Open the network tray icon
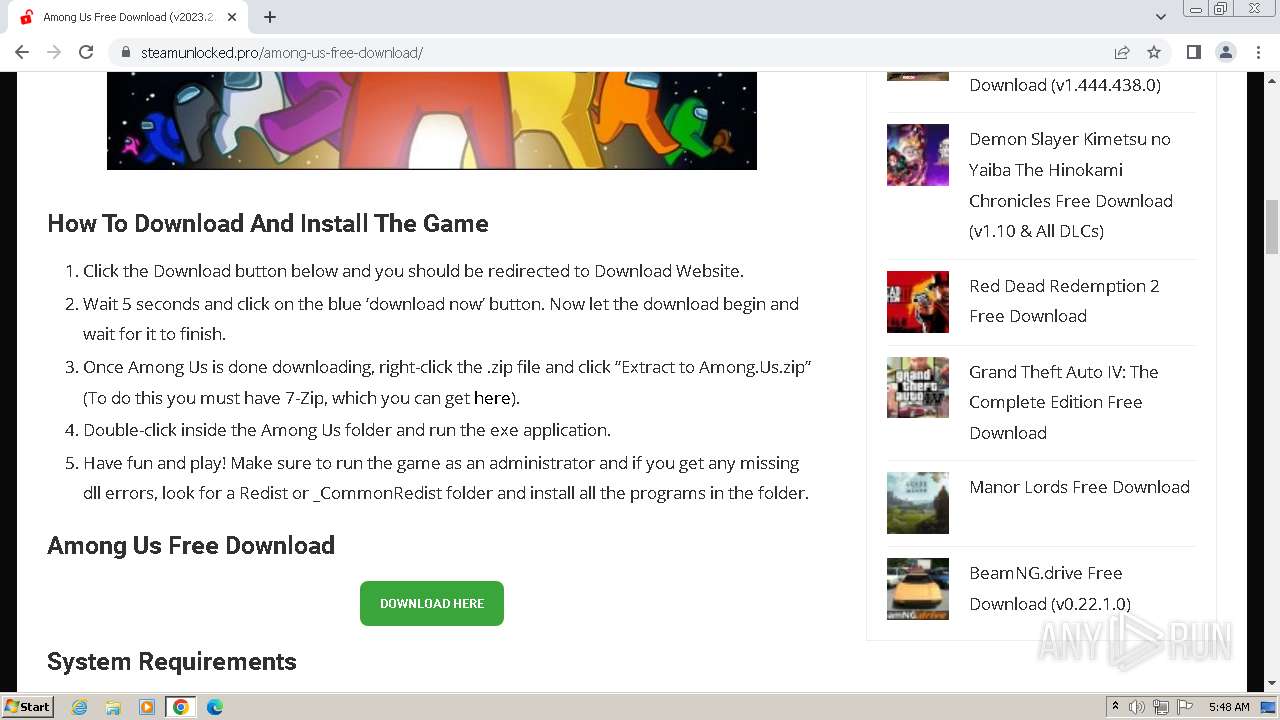 (1161, 707)
